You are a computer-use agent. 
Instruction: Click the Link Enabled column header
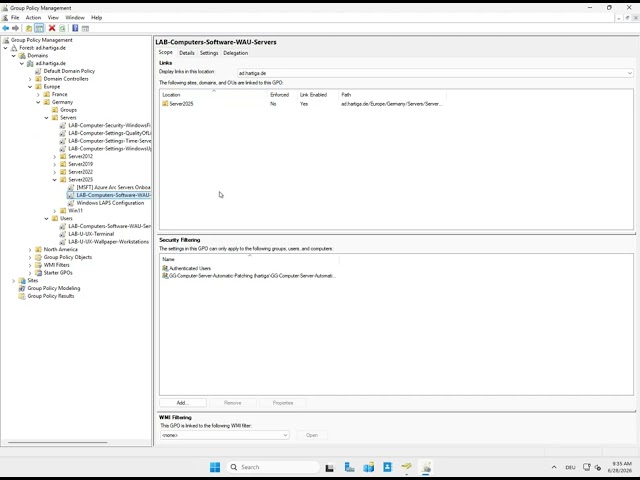pyautogui.click(x=318, y=95)
